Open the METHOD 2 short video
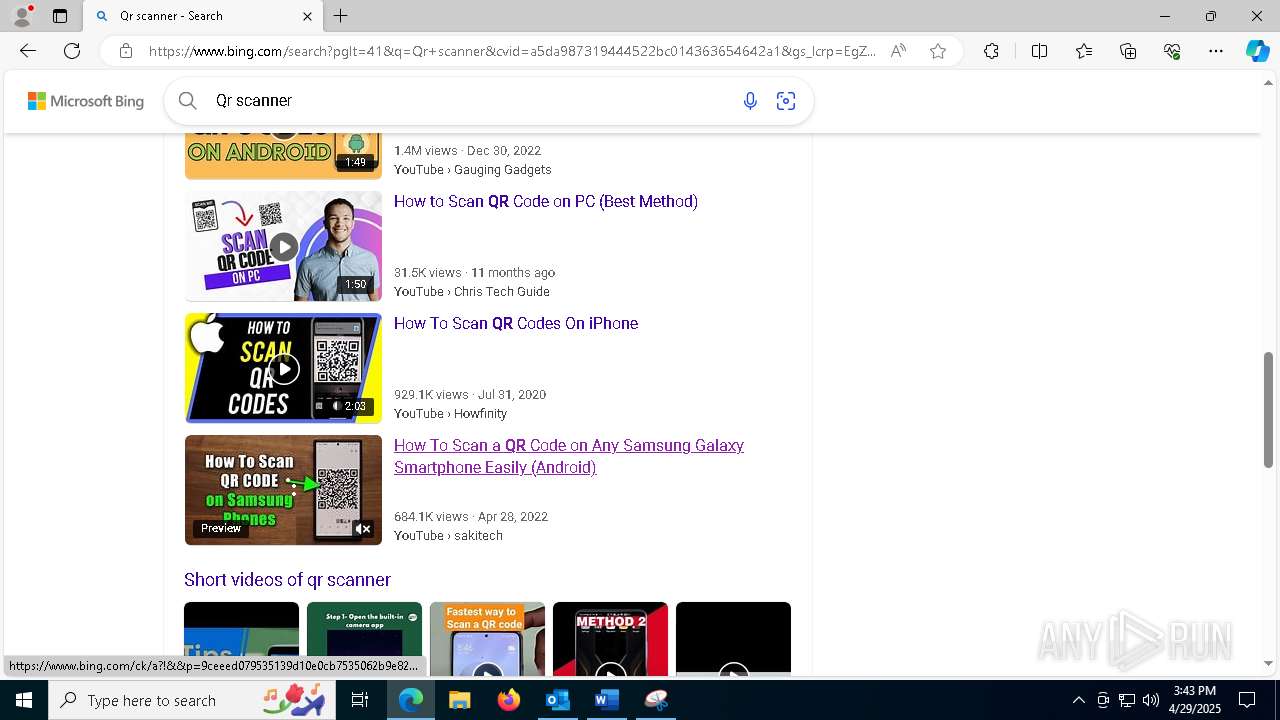 610,638
